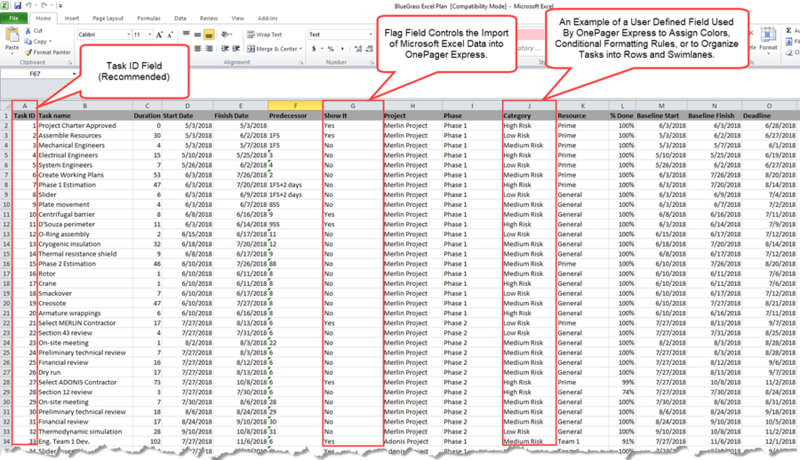Click the Select All corner button
Image resolution: width=800 pixels, height=460 pixels.
(x=6, y=106)
